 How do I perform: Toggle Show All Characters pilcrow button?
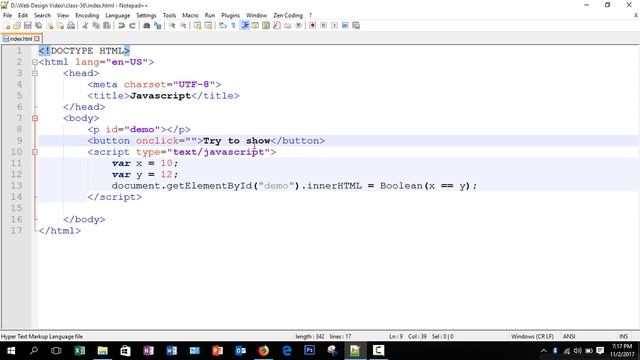233,26
